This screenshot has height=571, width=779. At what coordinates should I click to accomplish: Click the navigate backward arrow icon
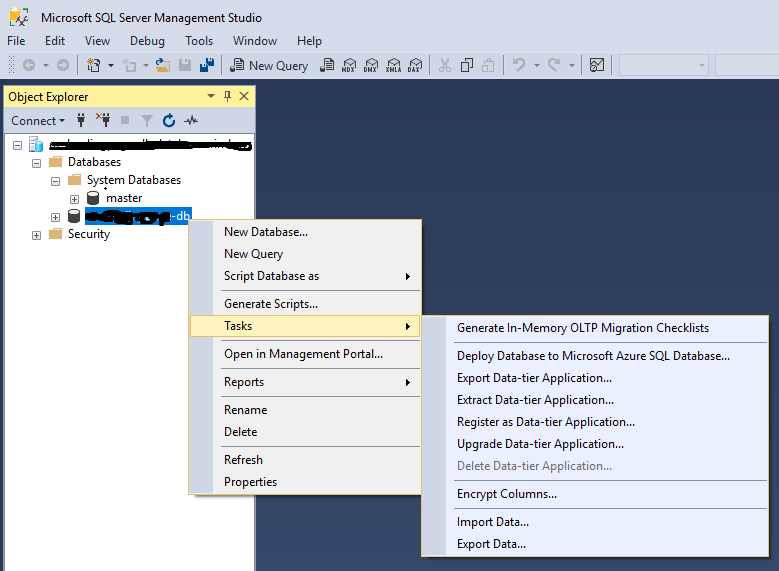pos(29,65)
